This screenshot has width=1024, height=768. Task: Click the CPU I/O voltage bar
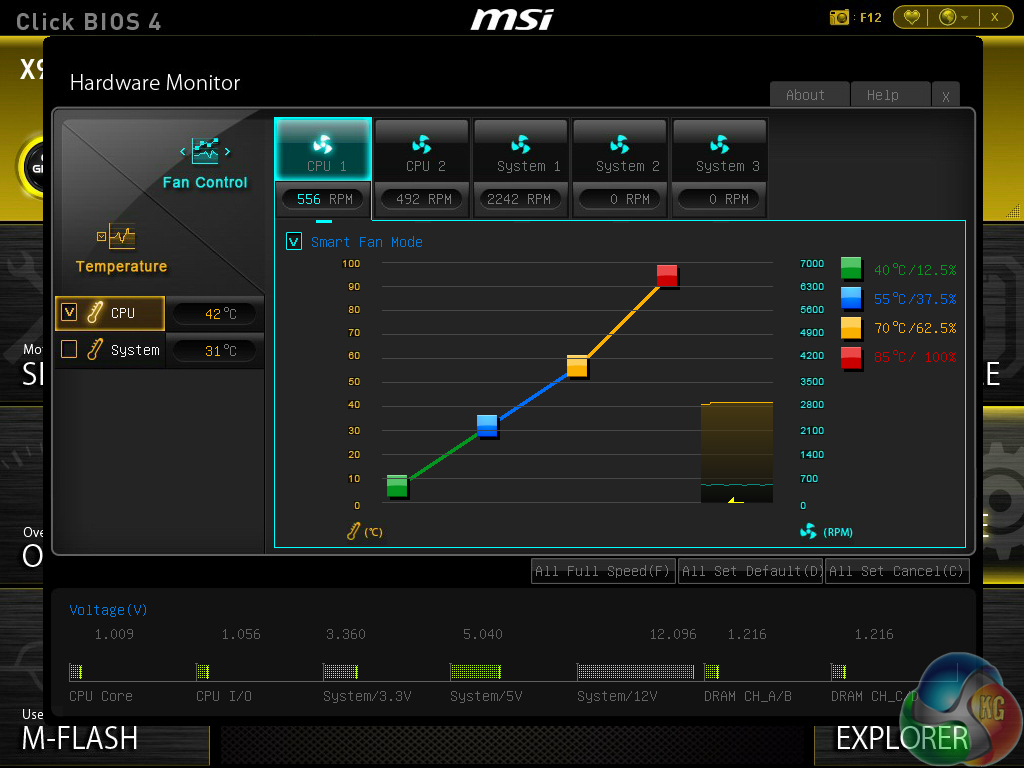tap(202, 671)
